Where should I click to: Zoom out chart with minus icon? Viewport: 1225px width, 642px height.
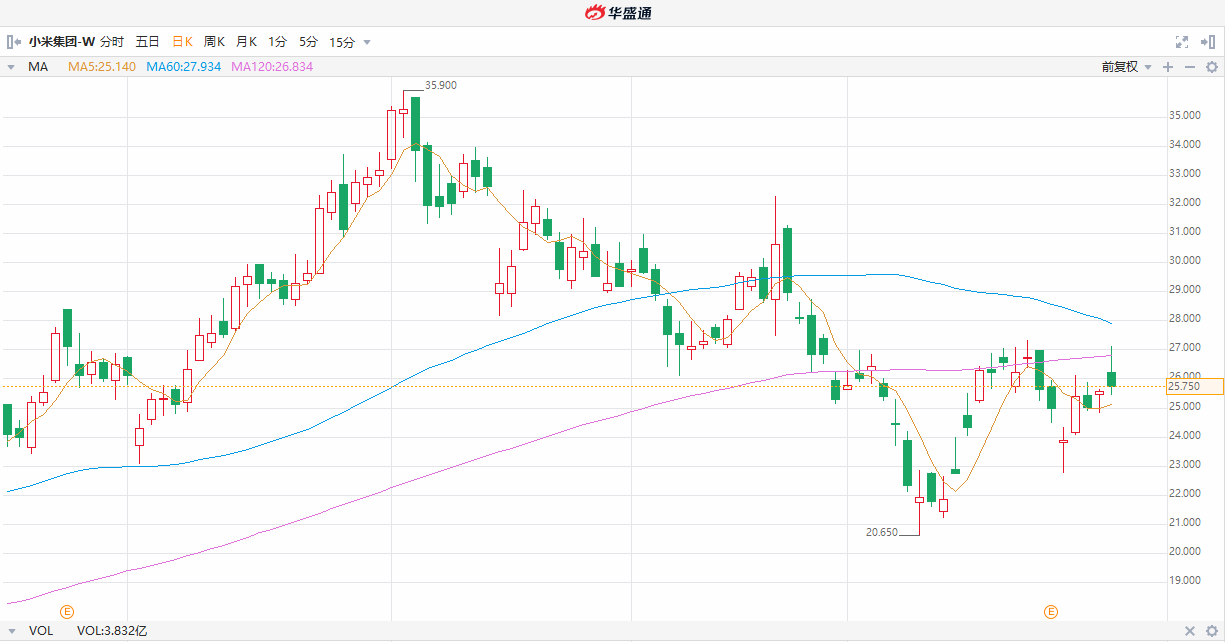coord(1189,67)
